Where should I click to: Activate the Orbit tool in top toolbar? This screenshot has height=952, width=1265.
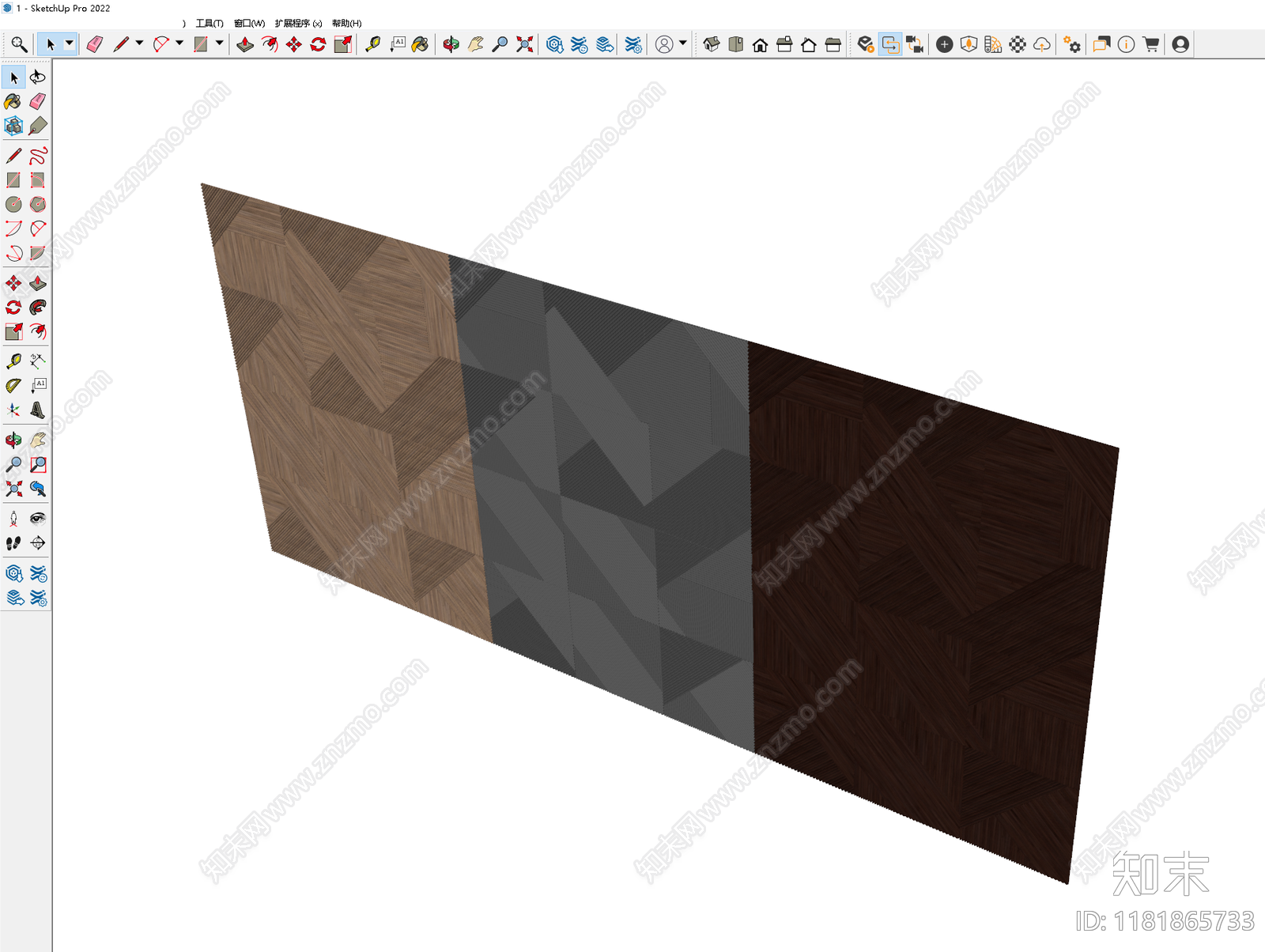tap(451, 44)
